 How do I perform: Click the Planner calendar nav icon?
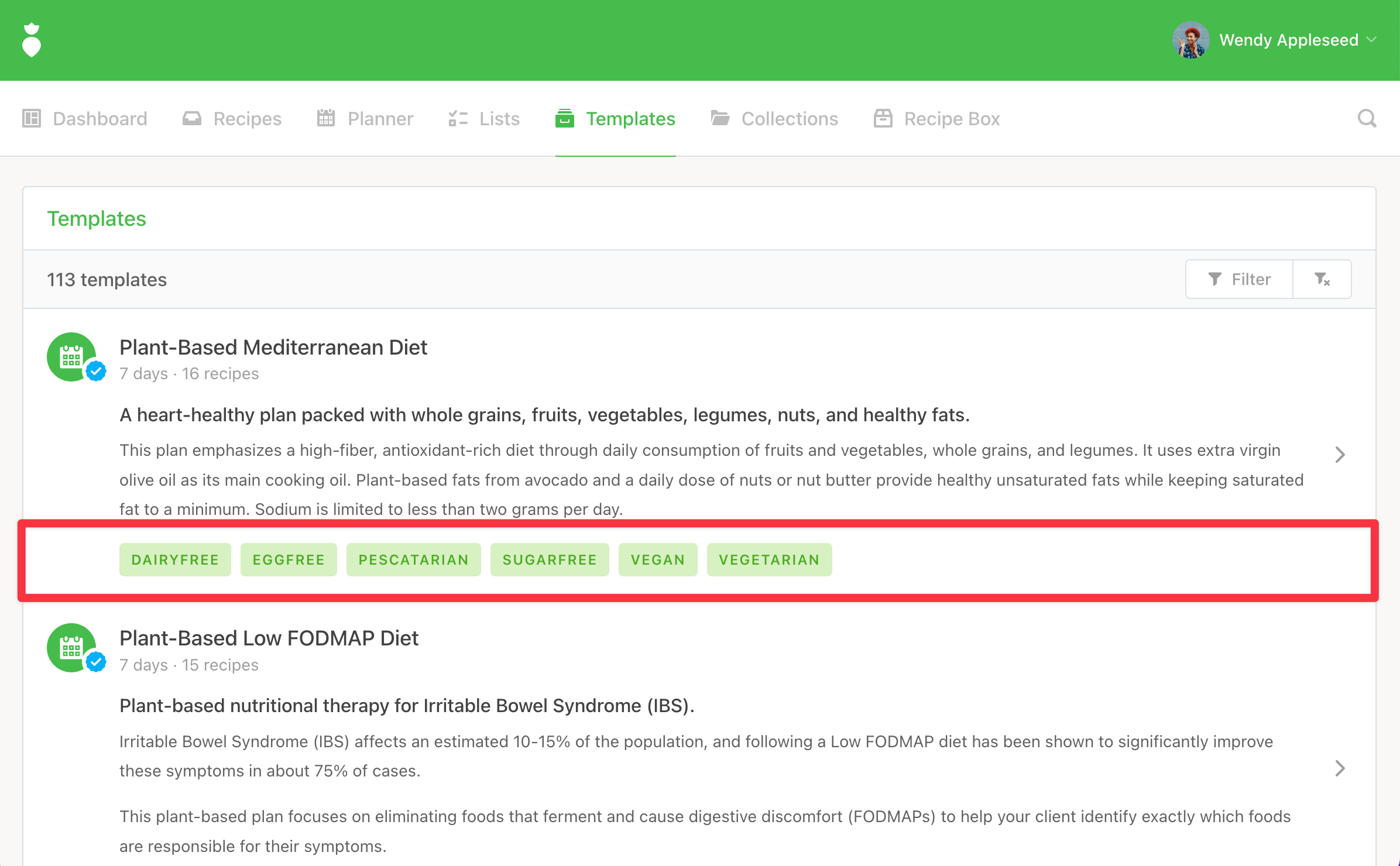point(326,119)
